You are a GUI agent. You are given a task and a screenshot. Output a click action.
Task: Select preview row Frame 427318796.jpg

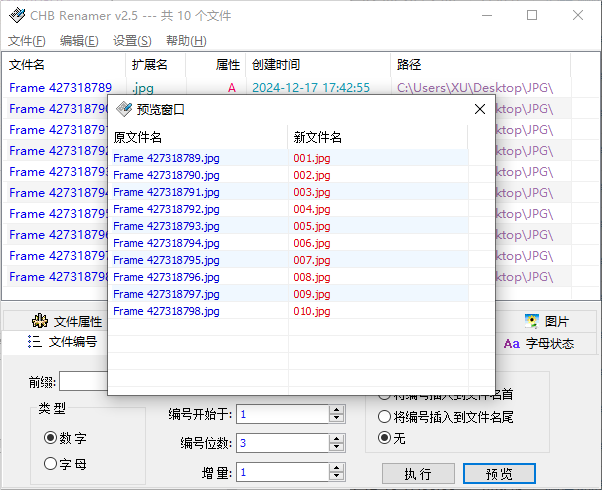tap(166, 277)
